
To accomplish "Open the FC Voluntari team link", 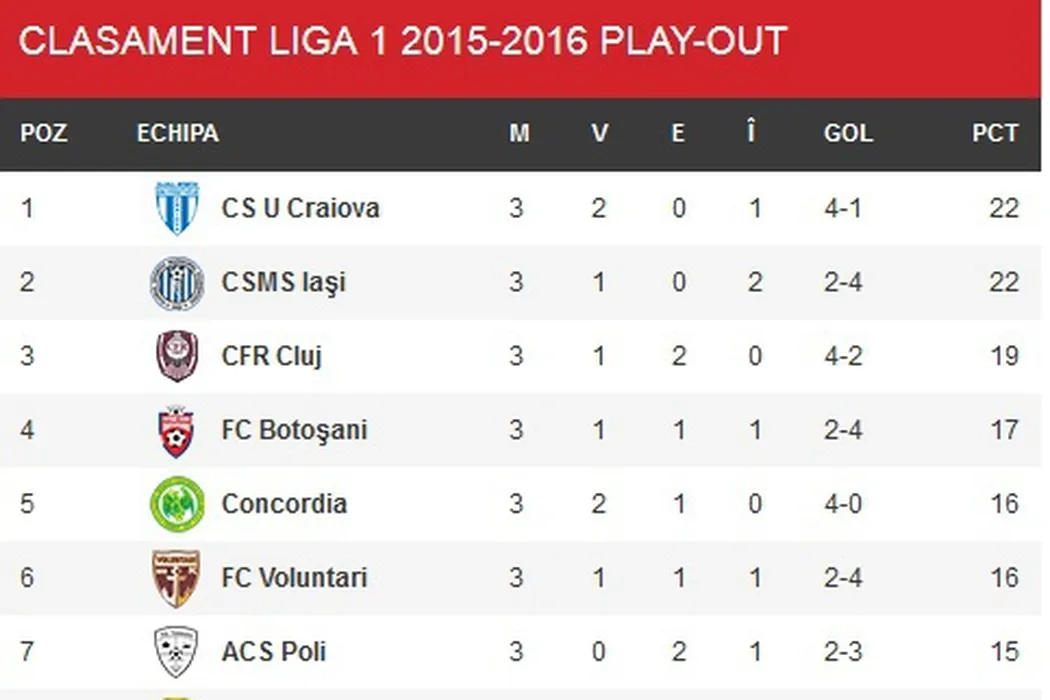I will 294,577.
